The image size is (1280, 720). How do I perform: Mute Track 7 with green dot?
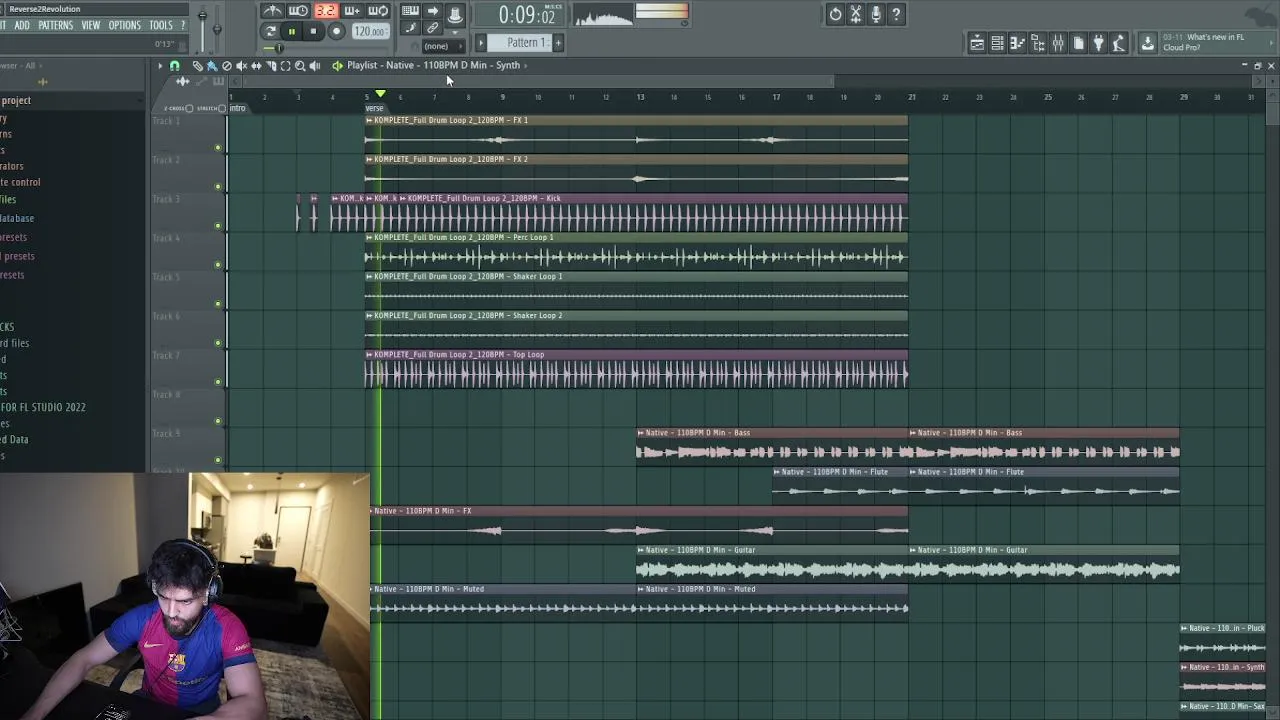[218, 382]
